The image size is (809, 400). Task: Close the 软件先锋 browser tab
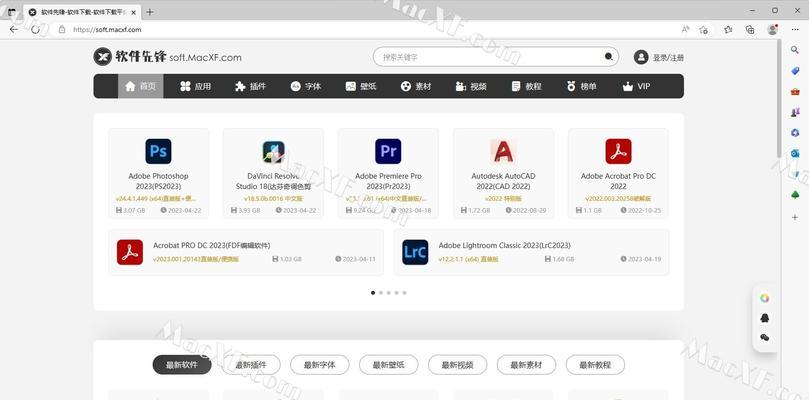click(x=134, y=12)
